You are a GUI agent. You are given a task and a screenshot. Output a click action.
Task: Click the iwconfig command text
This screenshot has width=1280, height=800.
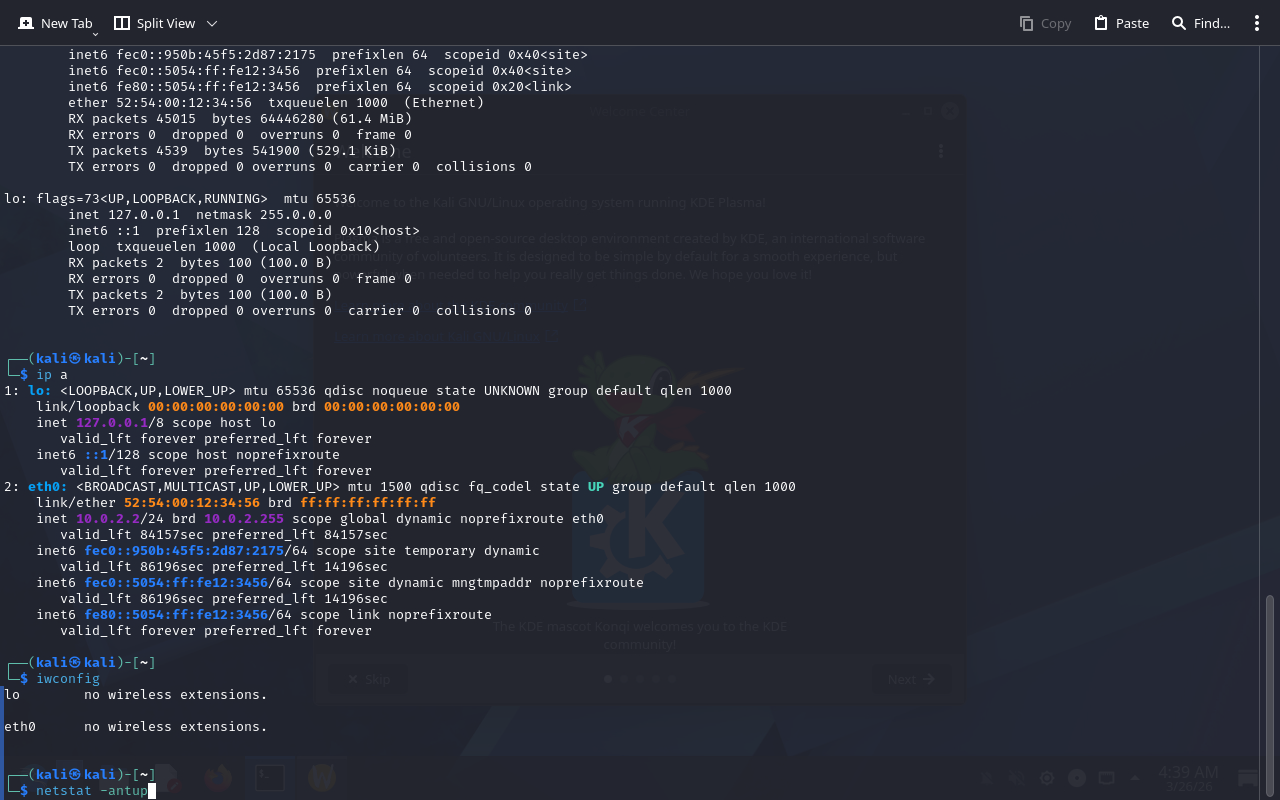[x=68, y=679]
